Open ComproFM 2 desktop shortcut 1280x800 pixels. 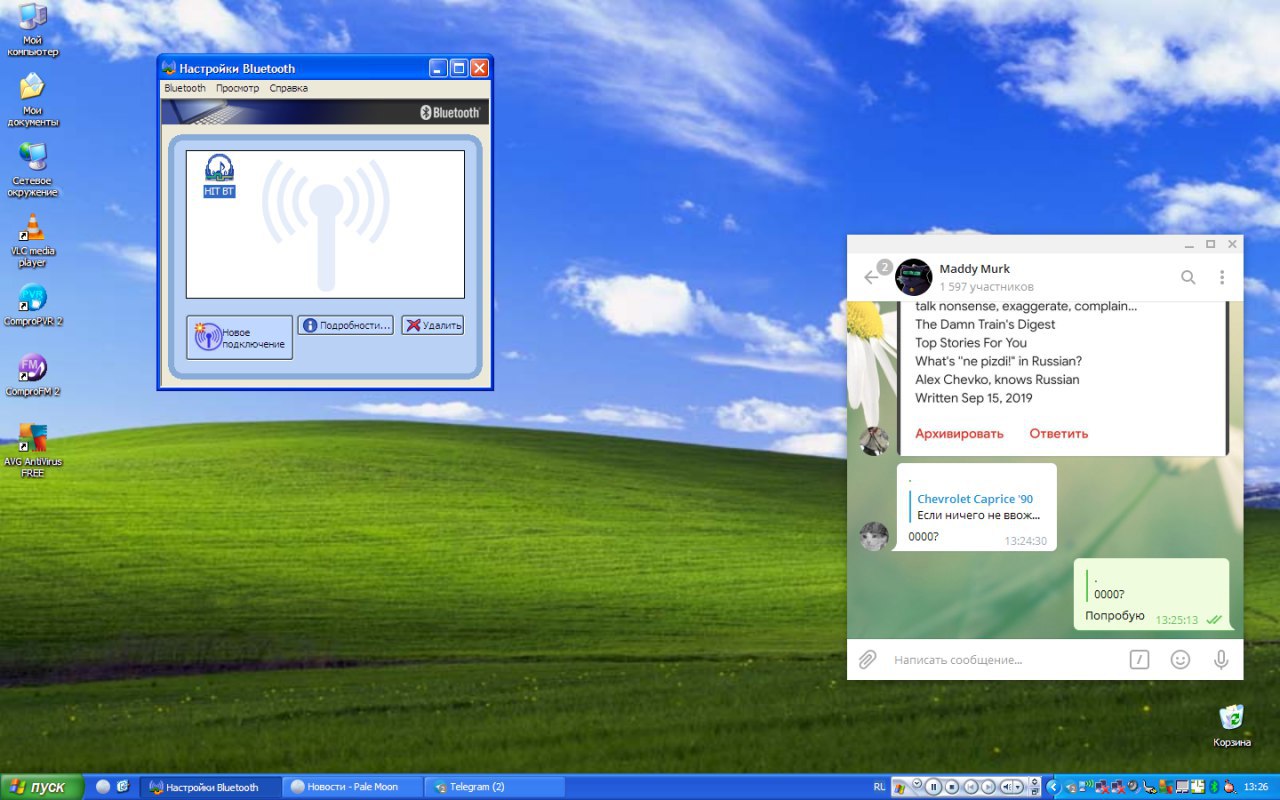tap(33, 375)
